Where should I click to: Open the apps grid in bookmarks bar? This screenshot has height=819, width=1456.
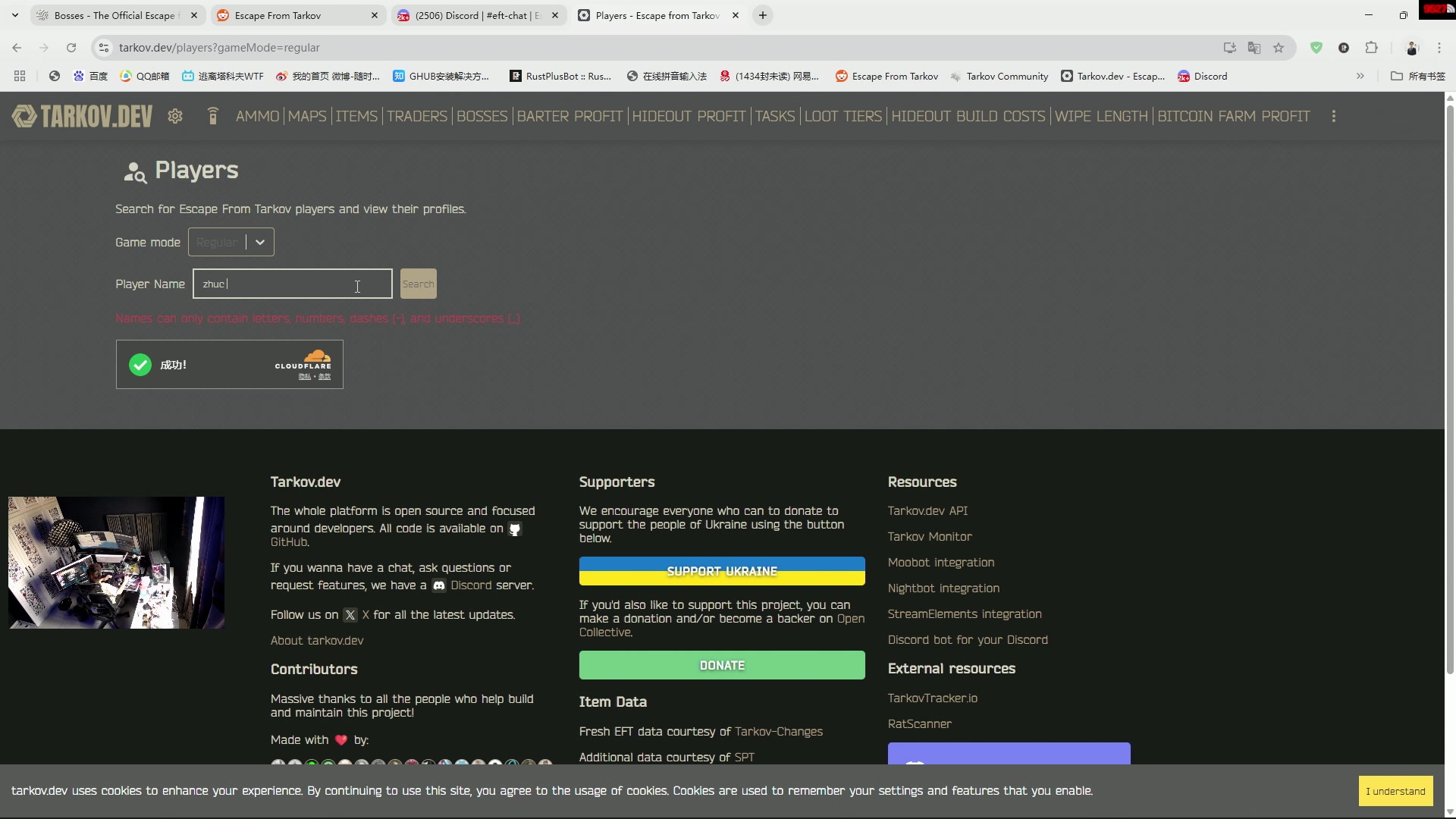[20, 76]
